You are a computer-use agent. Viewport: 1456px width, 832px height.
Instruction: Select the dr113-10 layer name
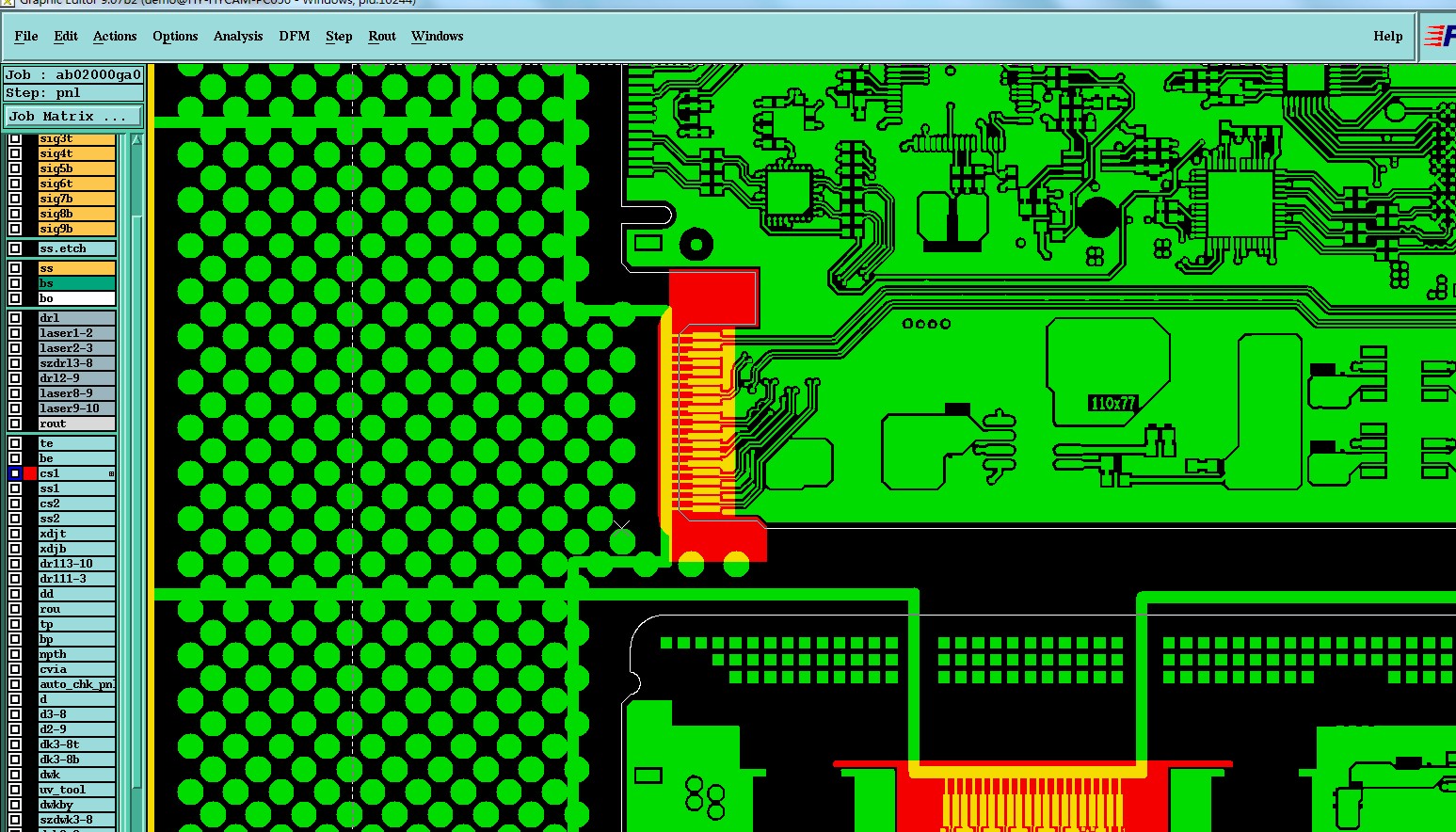(76, 564)
